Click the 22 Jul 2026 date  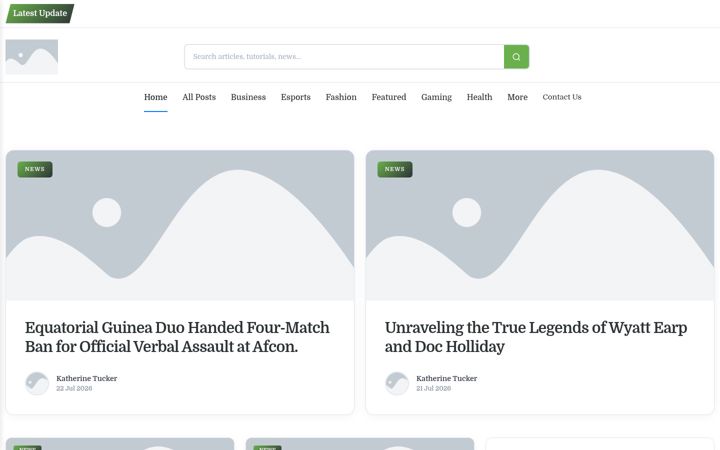[74, 388]
